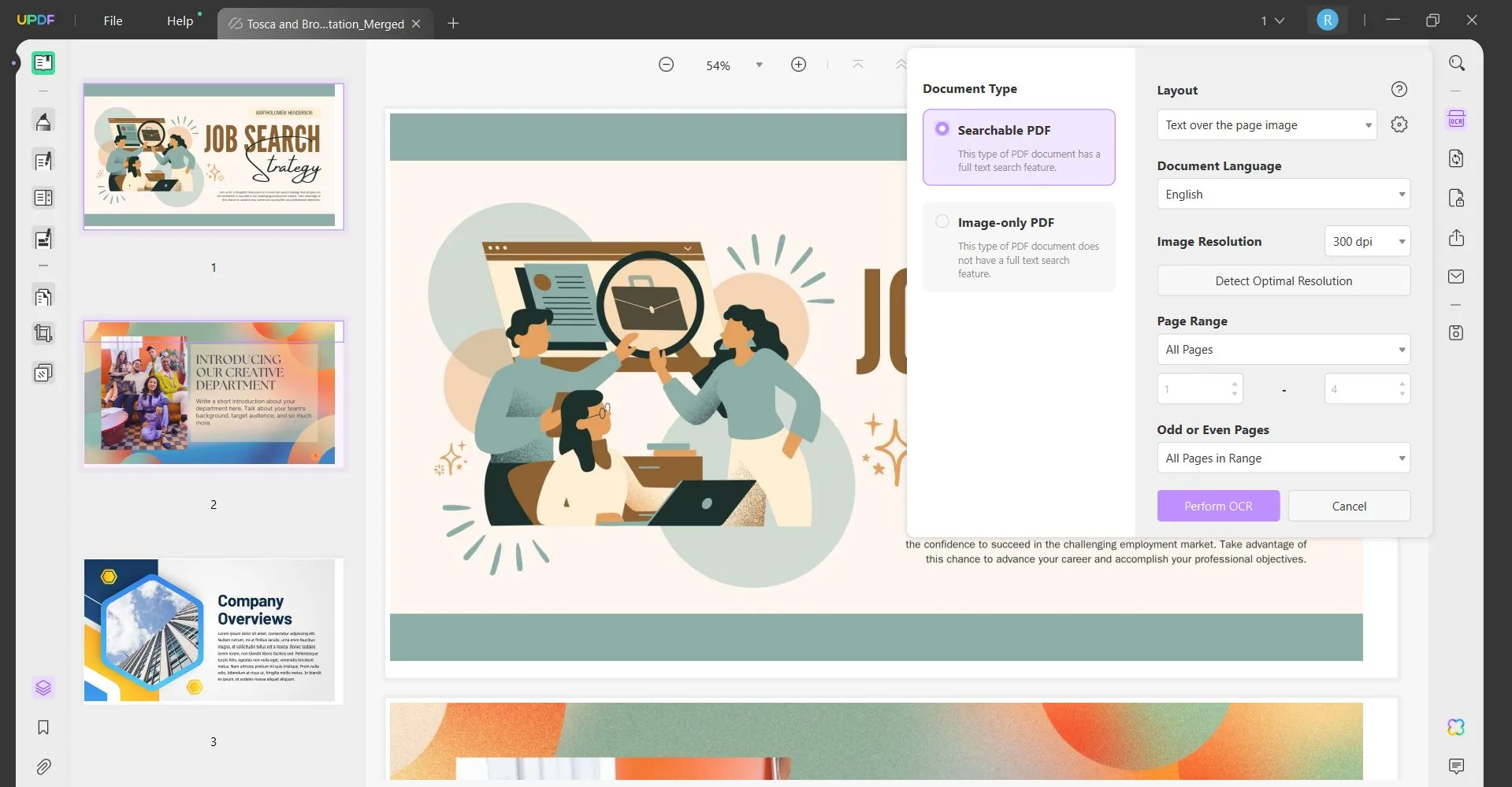Viewport: 1512px width, 787px height.
Task: Switch to Tosca and Bro...tation_Merged tab
Action: pyautogui.click(x=325, y=24)
